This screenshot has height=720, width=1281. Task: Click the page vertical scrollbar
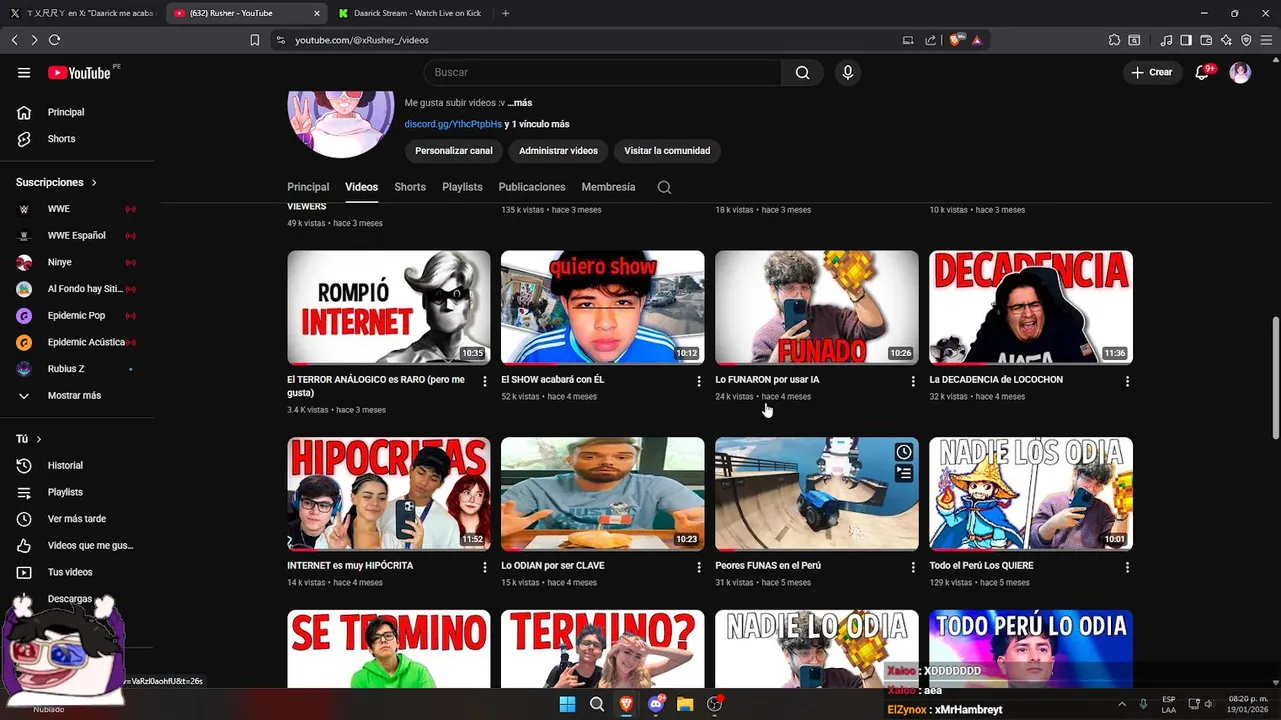(x=1275, y=378)
